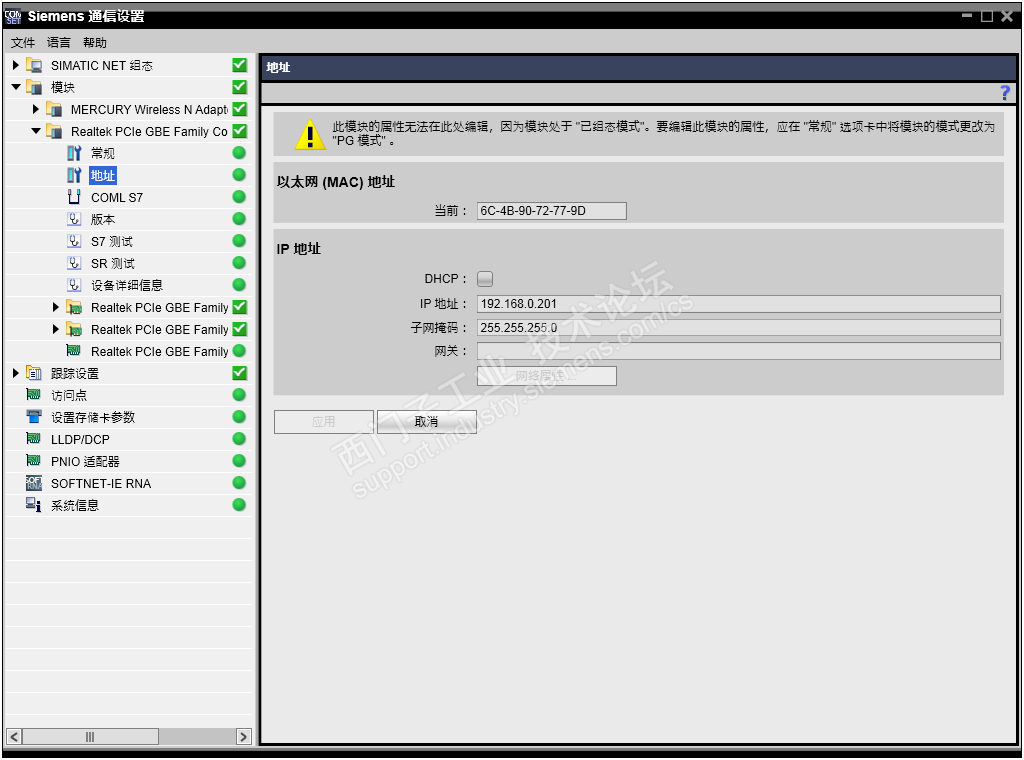Toggle the DHCP checkbox

tap(485, 279)
